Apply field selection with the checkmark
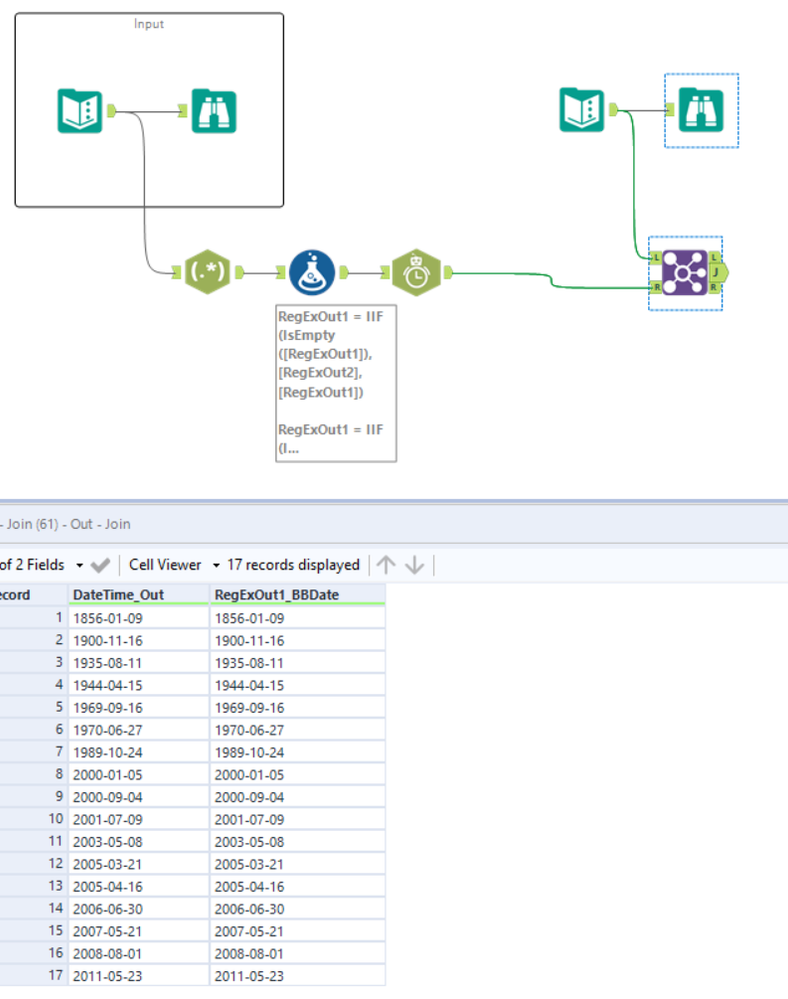 coord(101,565)
